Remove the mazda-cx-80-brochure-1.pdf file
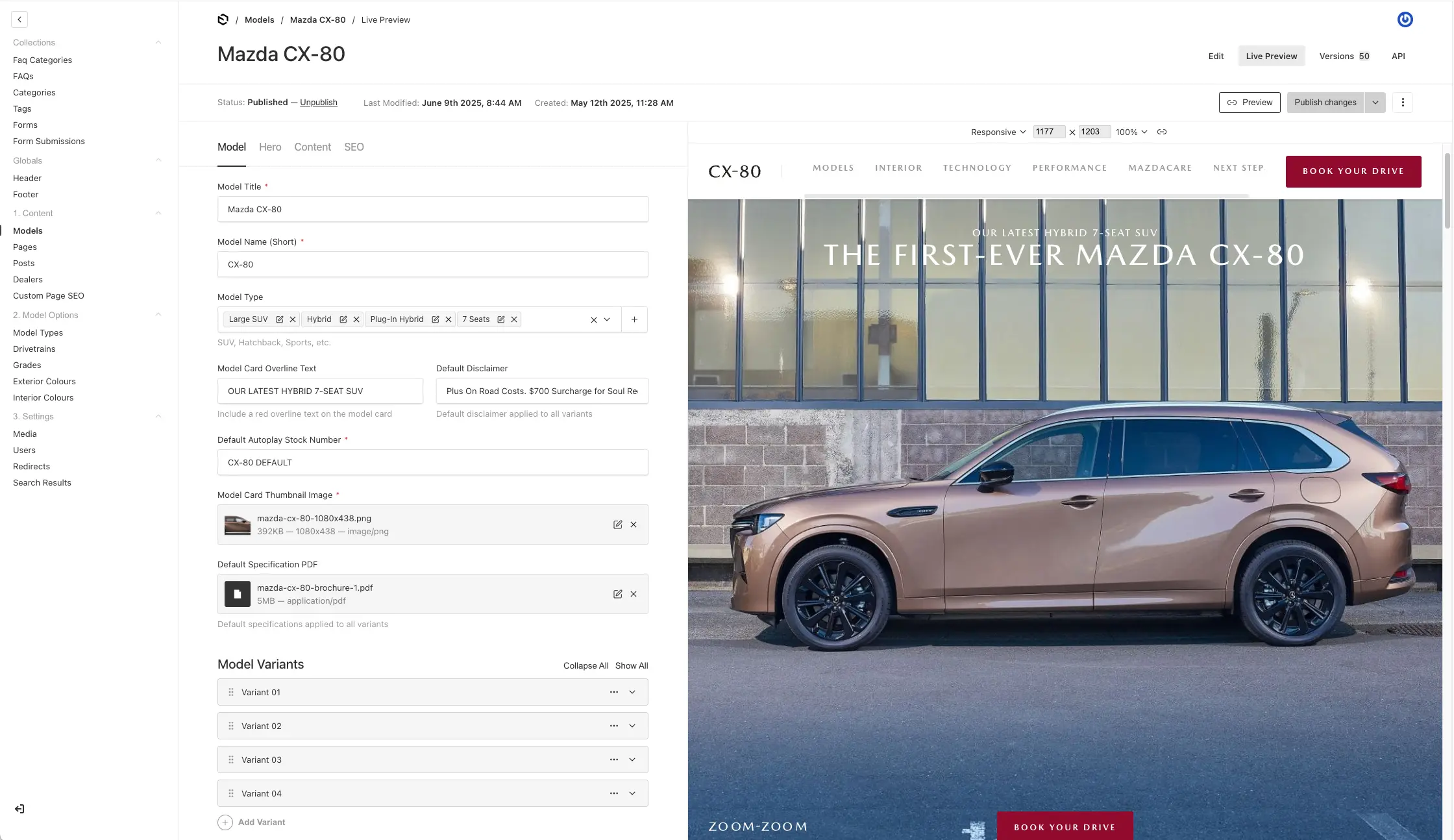The image size is (1454, 840). pos(634,594)
